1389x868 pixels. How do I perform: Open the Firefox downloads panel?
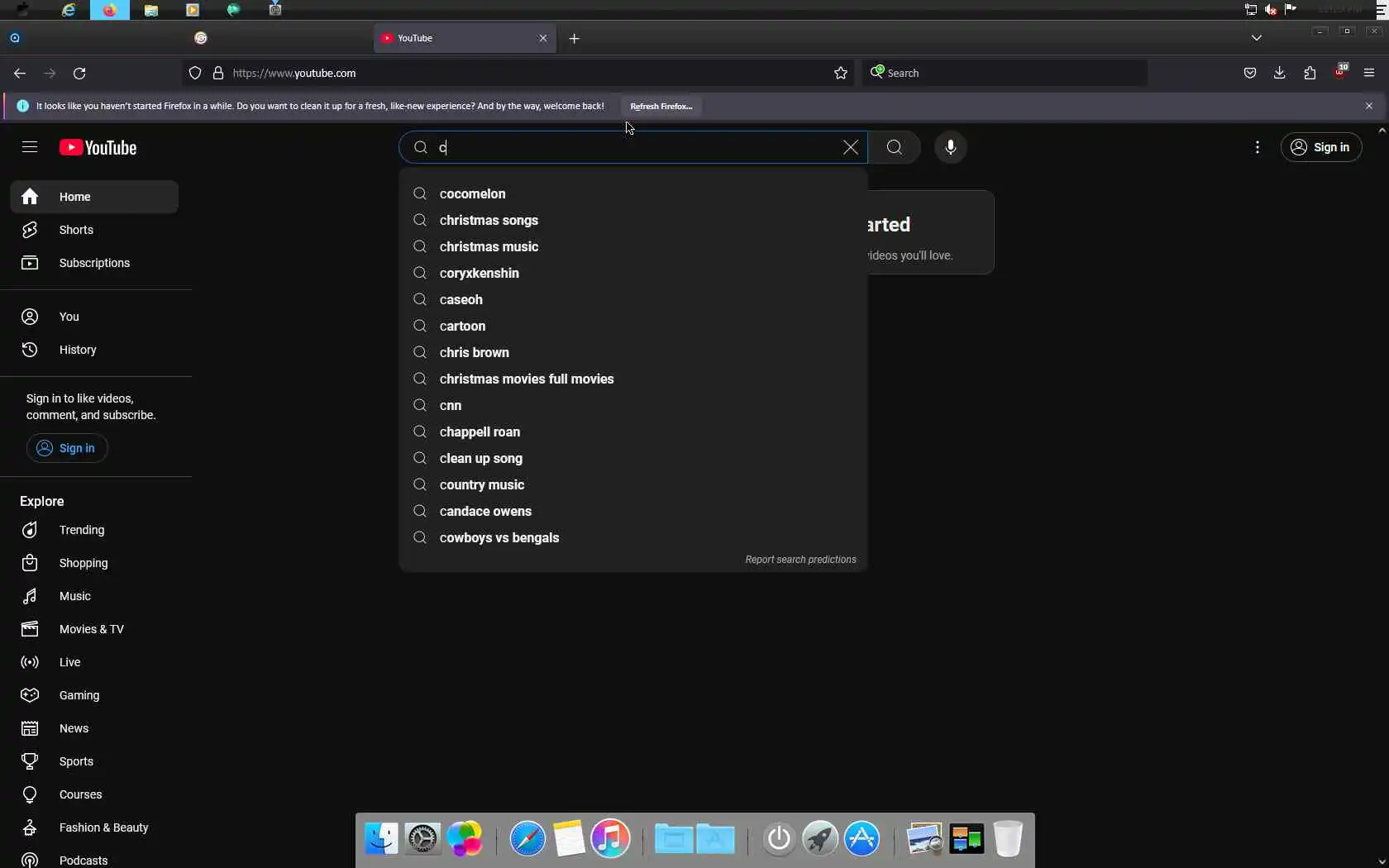pyautogui.click(x=1280, y=74)
